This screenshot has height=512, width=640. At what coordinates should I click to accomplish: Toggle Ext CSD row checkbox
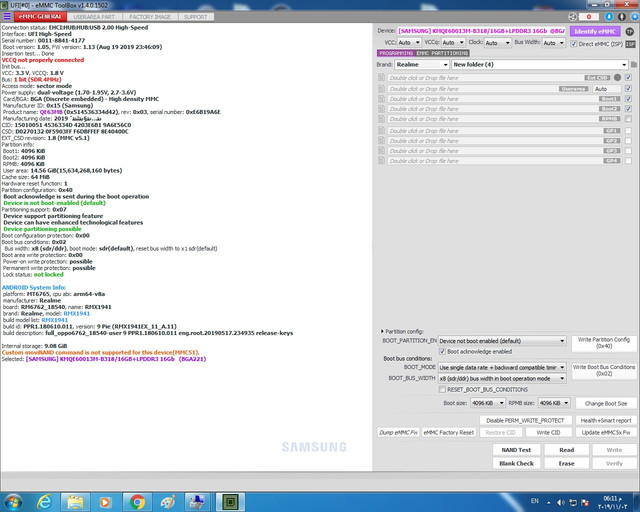click(629, 78)
